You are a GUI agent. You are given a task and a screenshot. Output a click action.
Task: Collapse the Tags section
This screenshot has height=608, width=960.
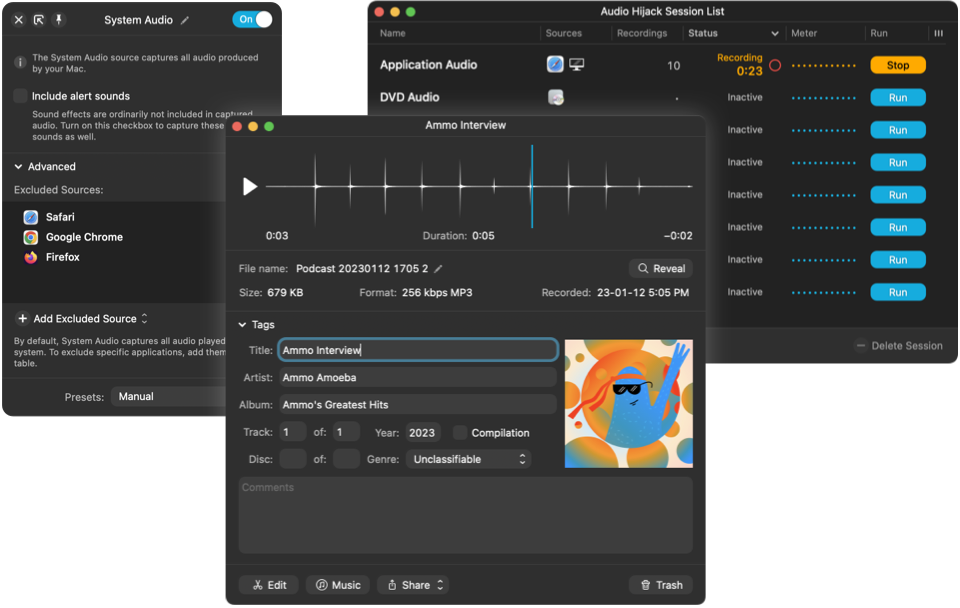click(242, 325)
